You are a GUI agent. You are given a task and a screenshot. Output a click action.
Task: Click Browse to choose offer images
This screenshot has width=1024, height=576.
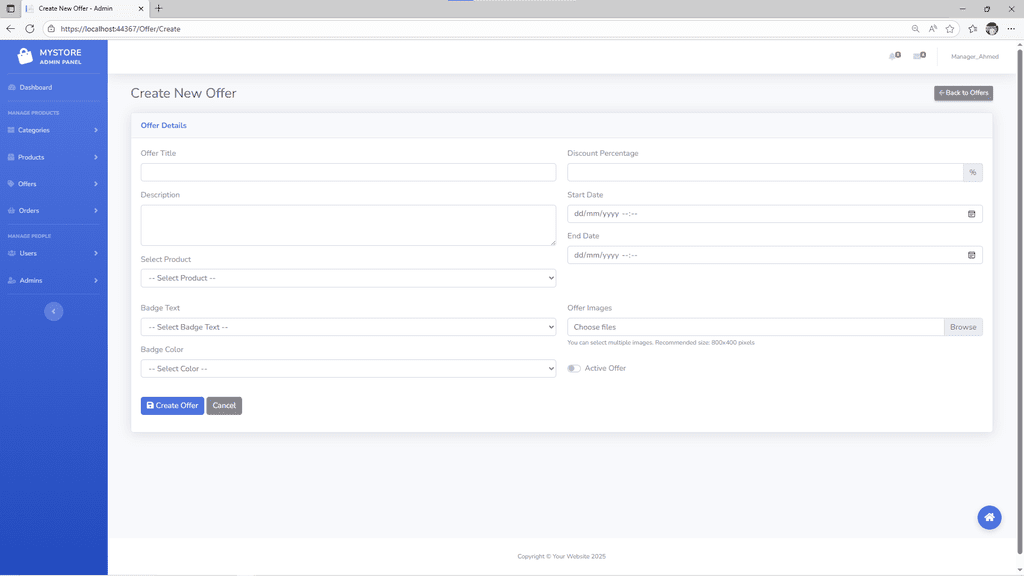click(963, 327)
